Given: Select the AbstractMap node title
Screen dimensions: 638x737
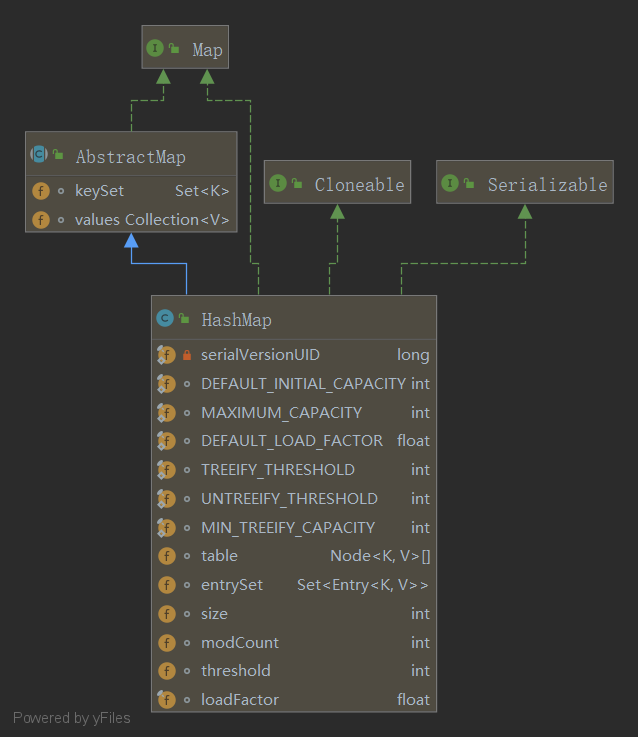Looking at the screenshot, I should click(131, 156).
